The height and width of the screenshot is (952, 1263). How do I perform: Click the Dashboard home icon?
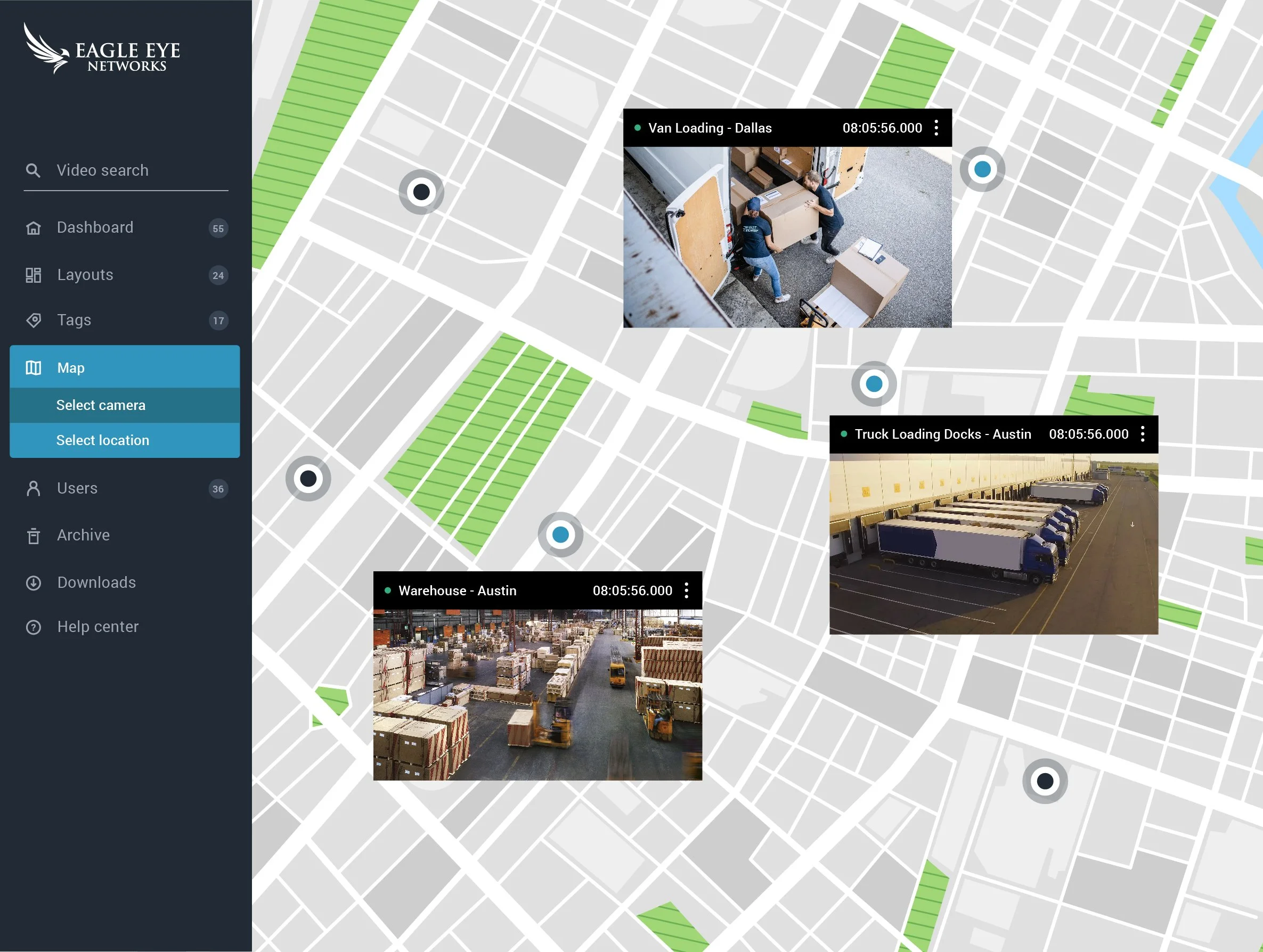tap(34, 228)
